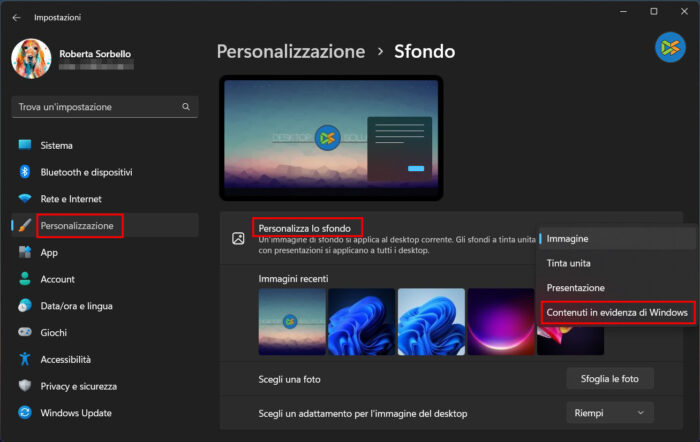Click the desktop background preview

[x=331, y=138]
